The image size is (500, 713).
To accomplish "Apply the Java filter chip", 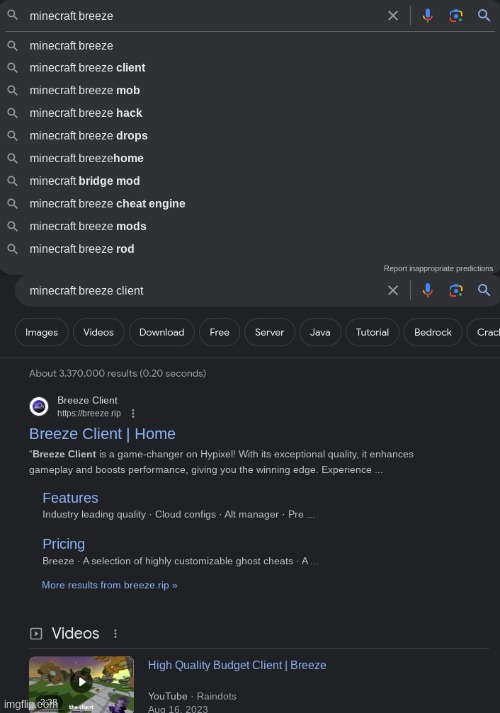I will (320, 332).
